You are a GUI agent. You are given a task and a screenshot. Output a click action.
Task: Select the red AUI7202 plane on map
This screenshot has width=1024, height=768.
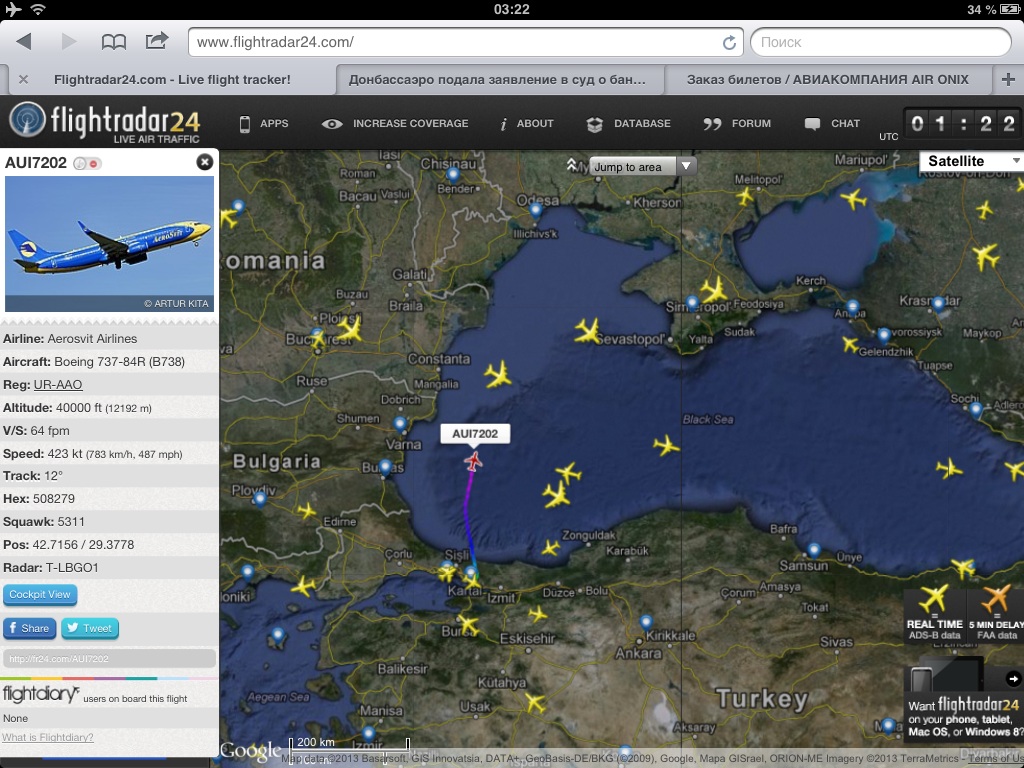[x=473, y=460]
